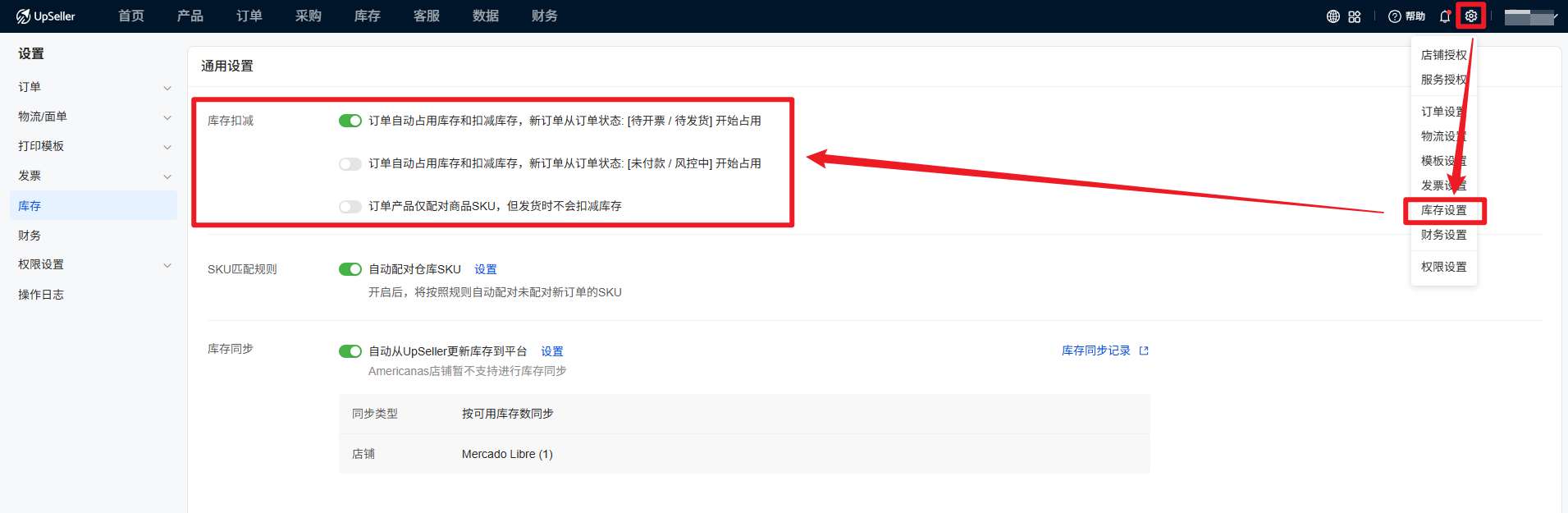Open the language globe icon
The image size is (1568, 513).
click(1333, 16)
